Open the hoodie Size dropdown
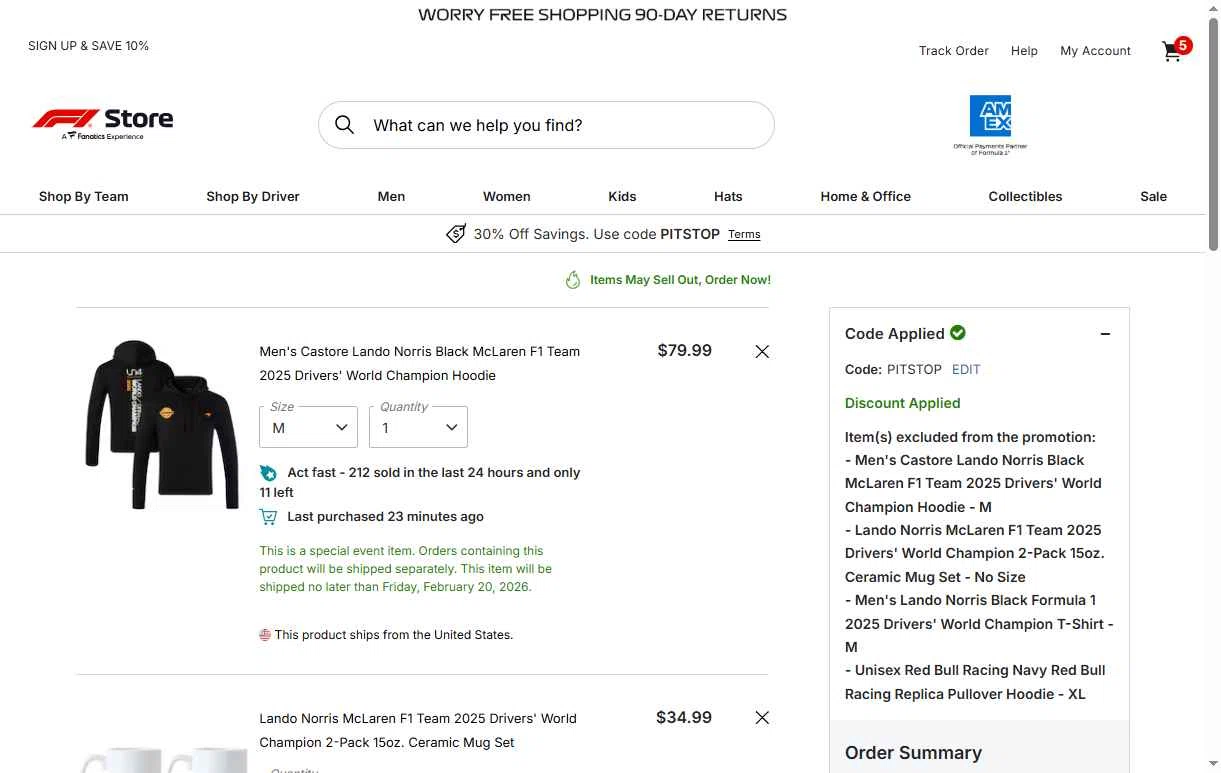The height and width of the screenshot is (773, 1221). tap(309, 427)
